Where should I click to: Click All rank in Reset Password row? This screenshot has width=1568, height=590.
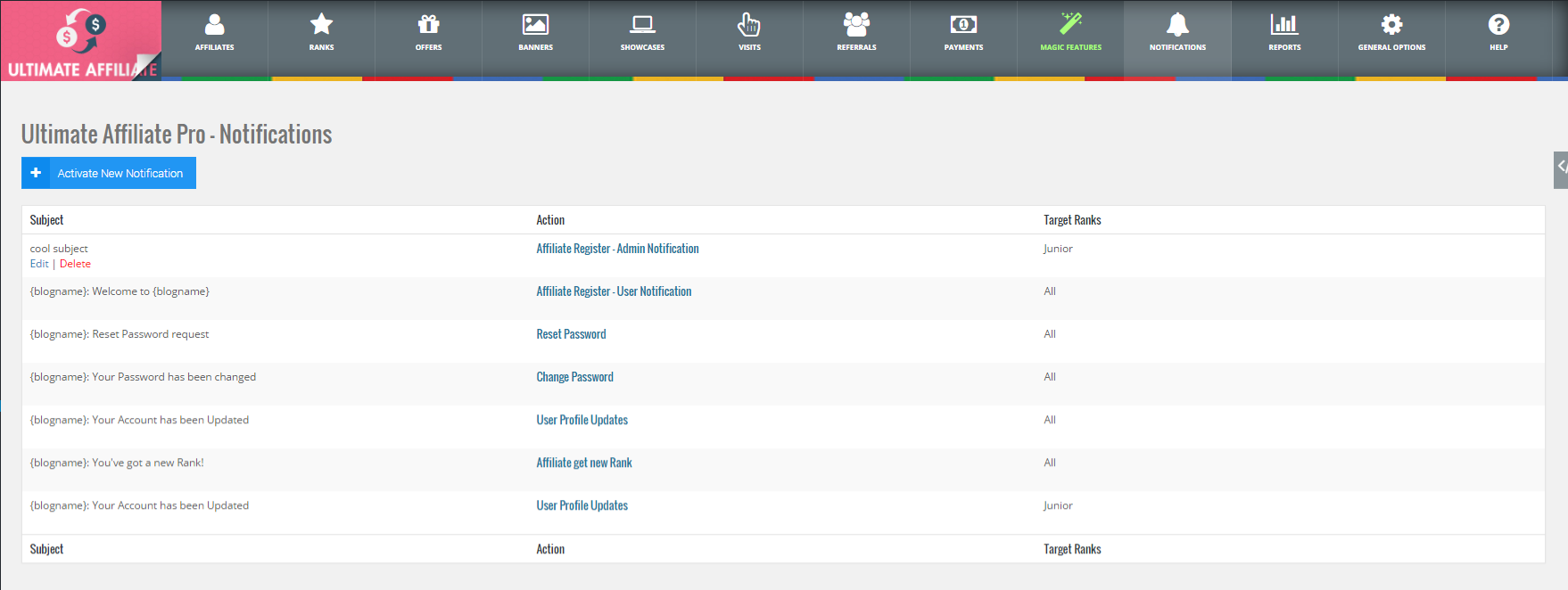click(x=1050, y=334)
